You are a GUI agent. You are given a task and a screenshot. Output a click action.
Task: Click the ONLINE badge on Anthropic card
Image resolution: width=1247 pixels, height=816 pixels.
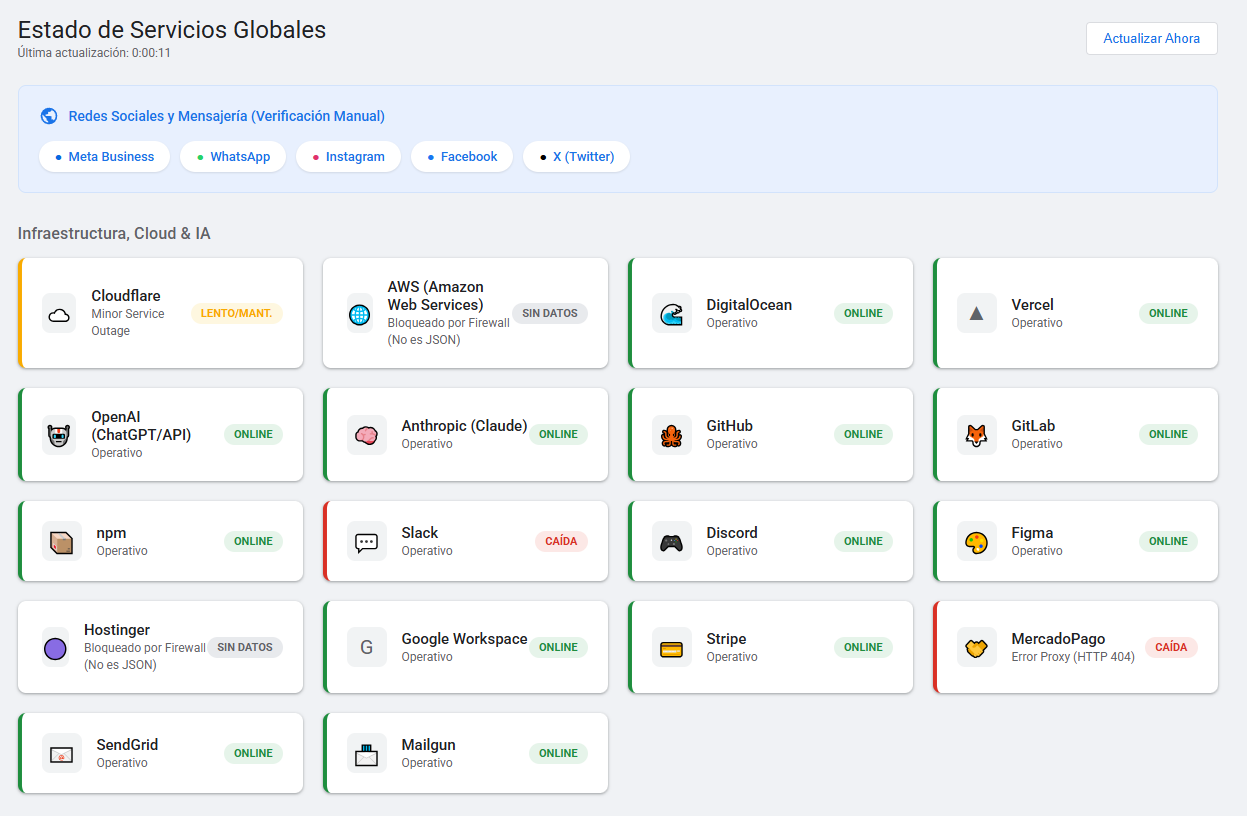click(x=558, y=435)
